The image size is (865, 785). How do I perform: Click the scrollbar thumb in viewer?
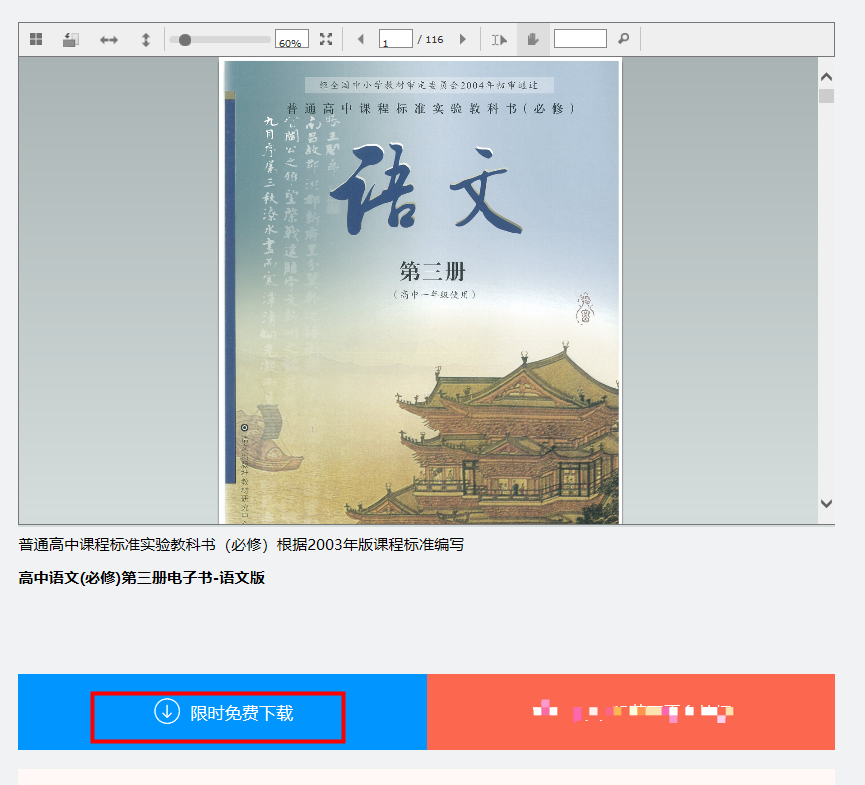(826, 96)
